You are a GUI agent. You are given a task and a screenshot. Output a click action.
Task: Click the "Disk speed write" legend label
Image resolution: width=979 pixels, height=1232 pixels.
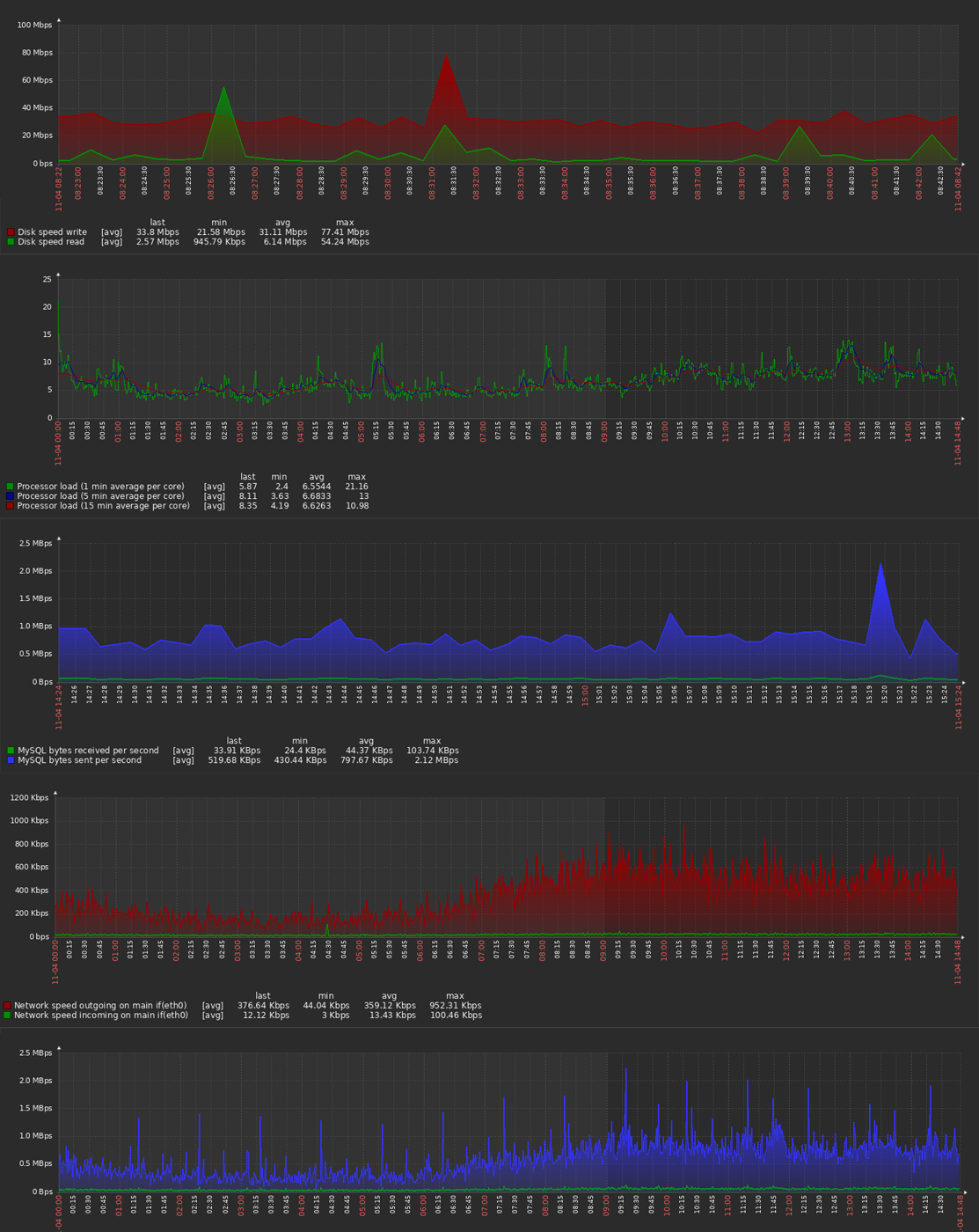tap(52, 232)
